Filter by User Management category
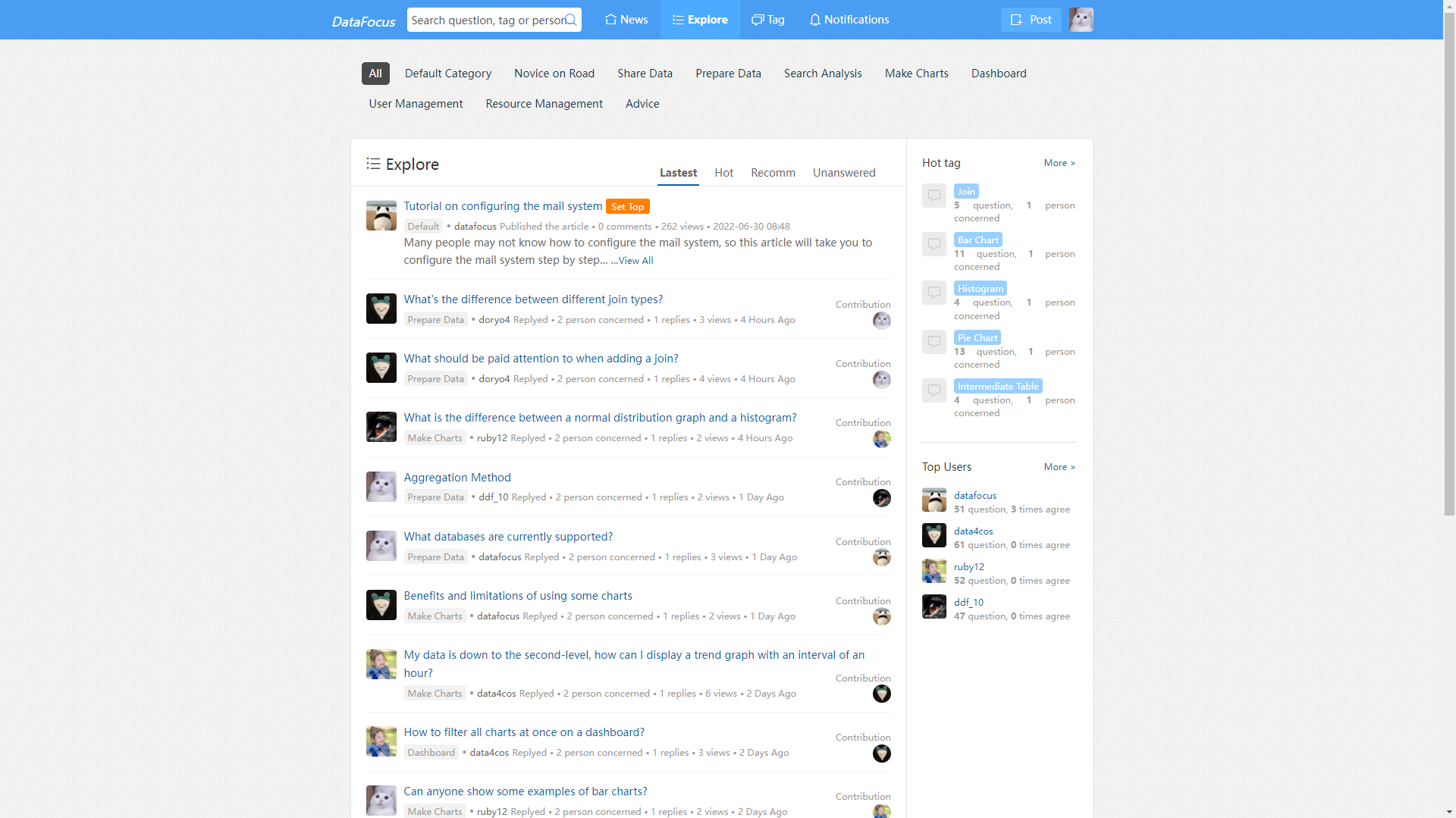Image resolution: width=1456 pixels, height=818 pixels. coord(416,104)
